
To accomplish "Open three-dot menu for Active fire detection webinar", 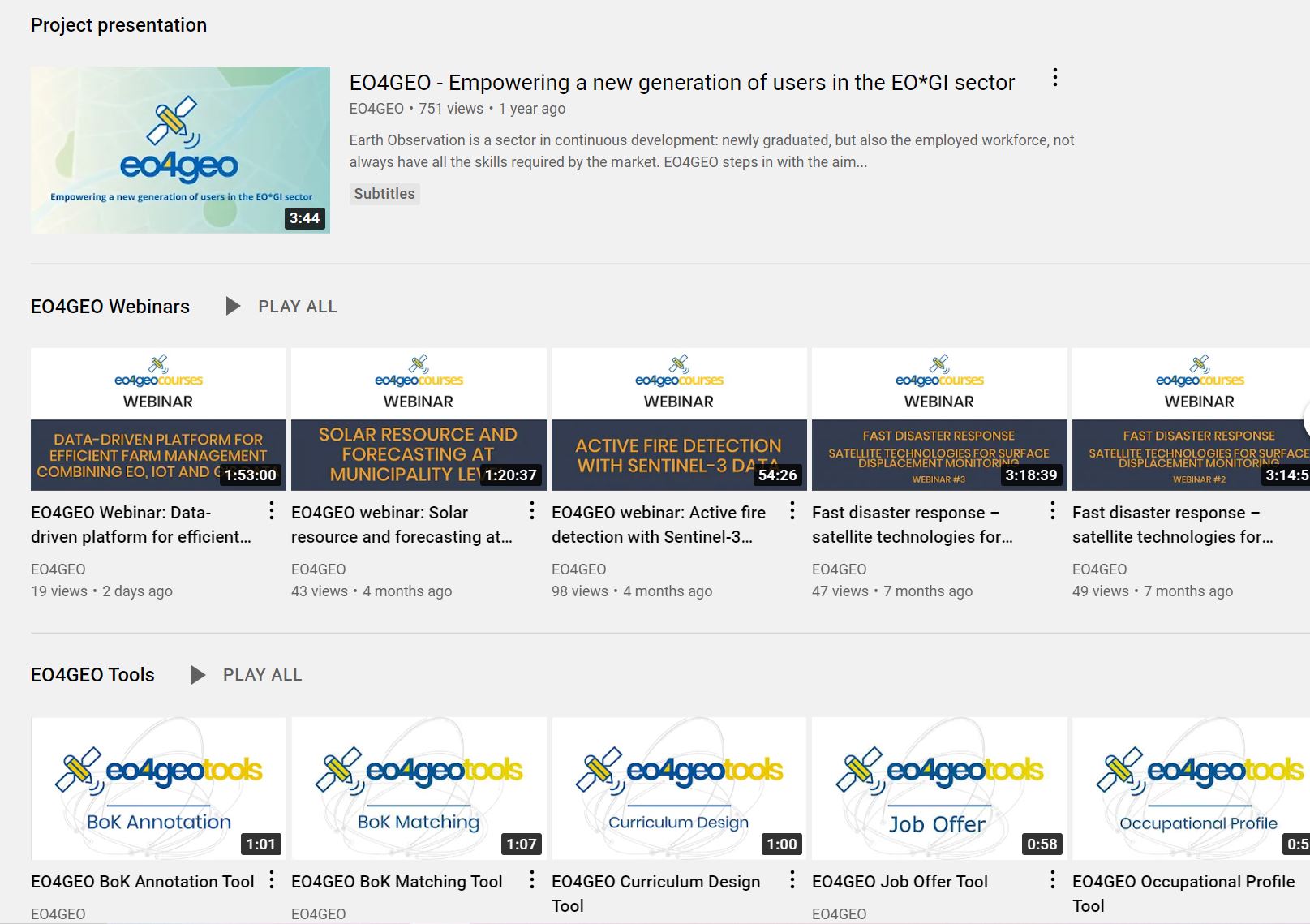I will [792, 510].
